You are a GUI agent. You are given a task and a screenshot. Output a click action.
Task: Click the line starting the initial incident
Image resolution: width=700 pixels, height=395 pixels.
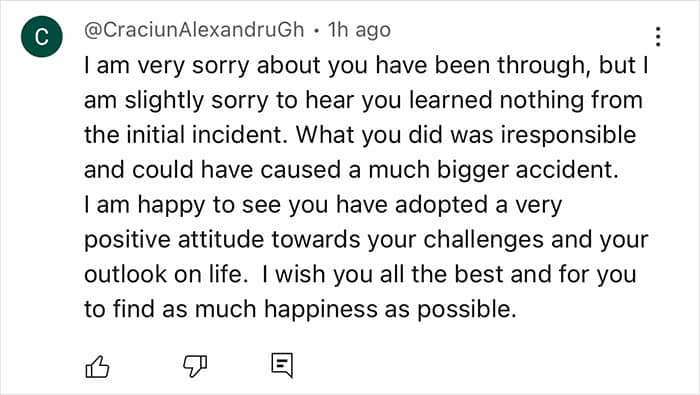point(360,135)
